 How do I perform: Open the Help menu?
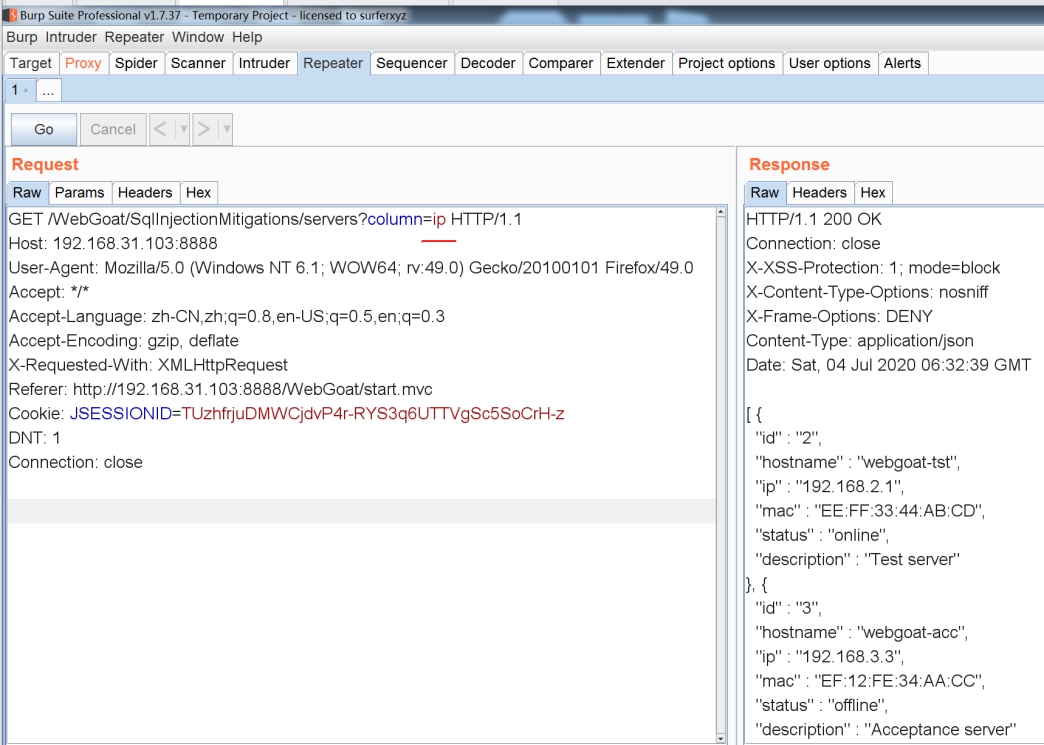247,37
